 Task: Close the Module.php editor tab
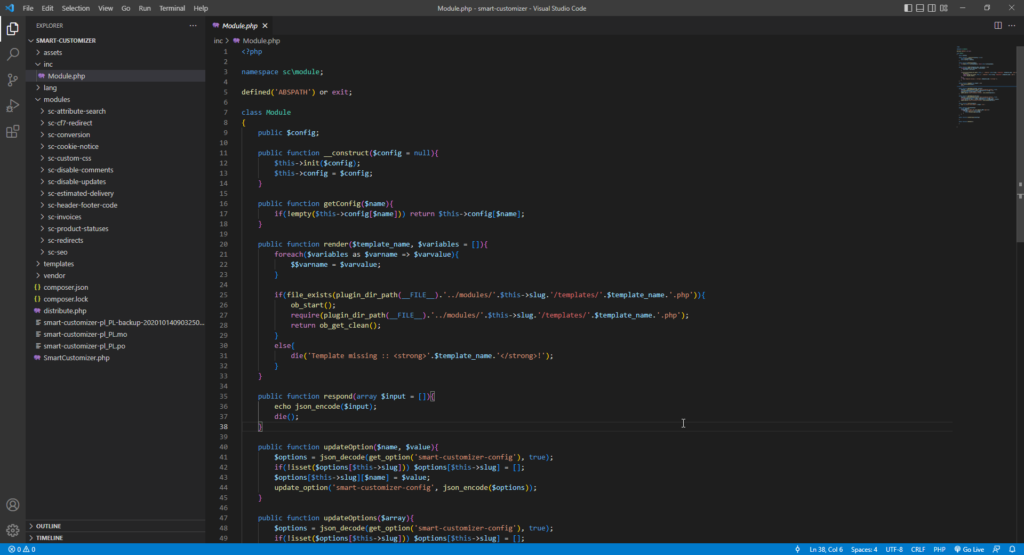click(265, 25)
